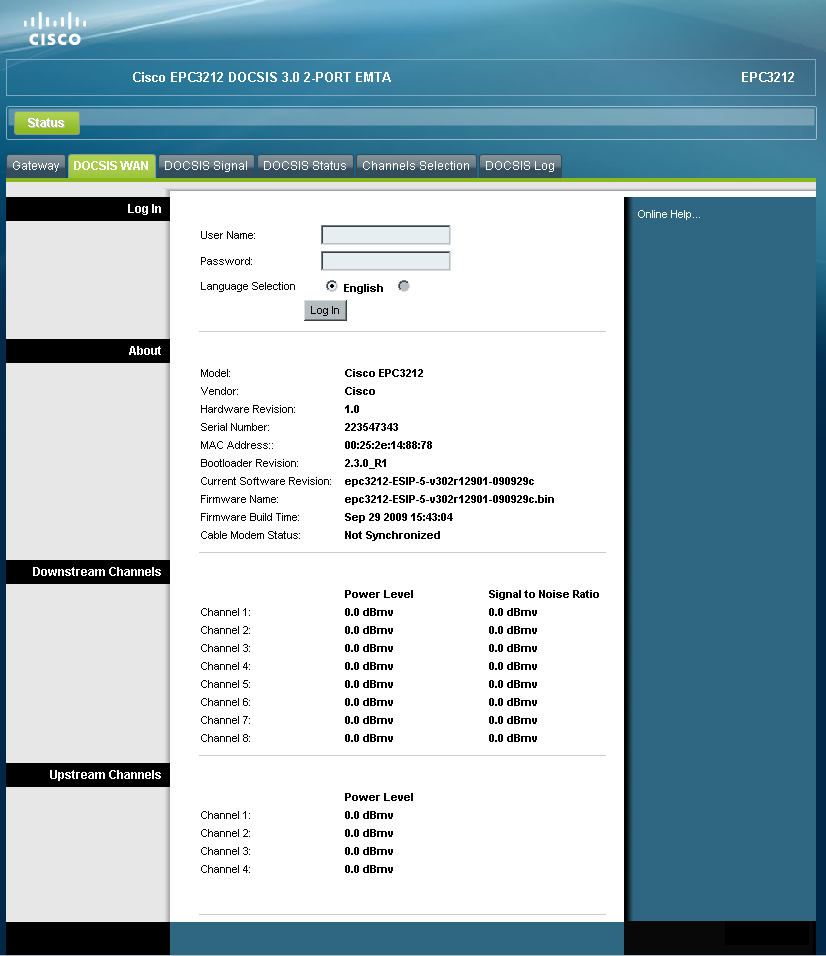The height and width of the screenshot is (956, 826).
Task: Click the Upstream Channels section heading
Action: click(105, 775)
